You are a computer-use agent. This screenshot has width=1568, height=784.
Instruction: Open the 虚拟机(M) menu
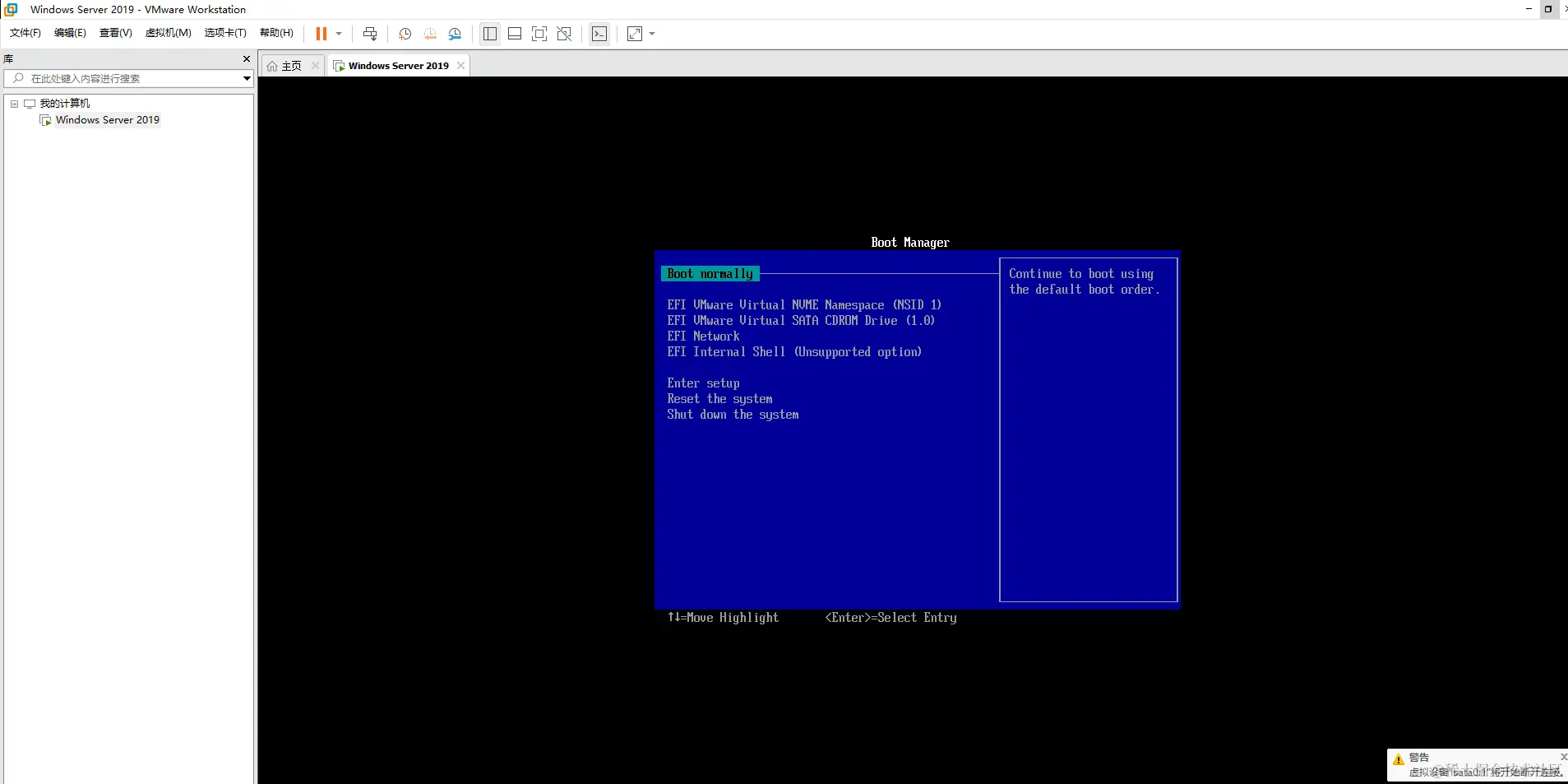[169, 33]
